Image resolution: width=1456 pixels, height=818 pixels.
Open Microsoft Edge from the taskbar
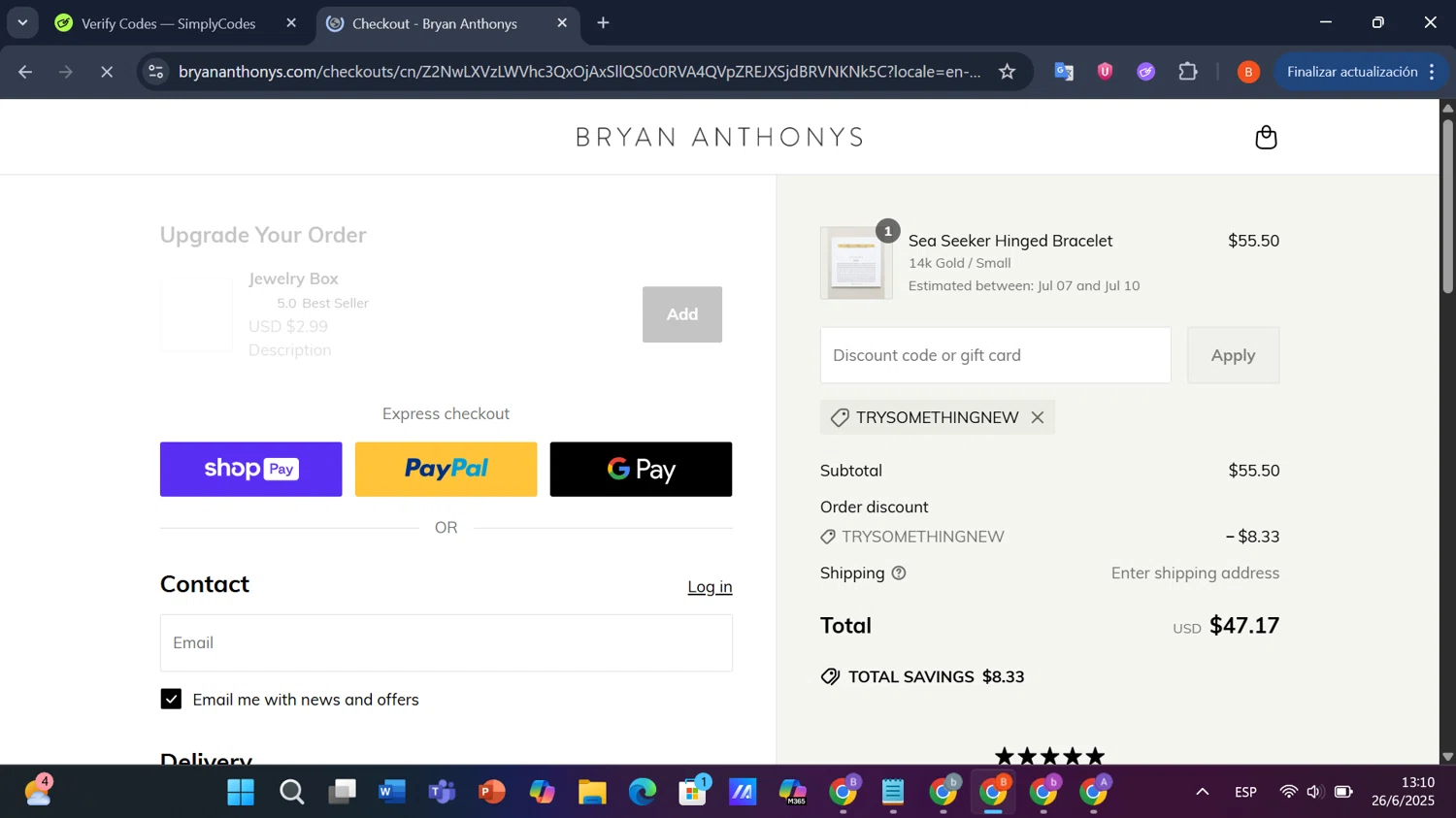coord(643,793)
